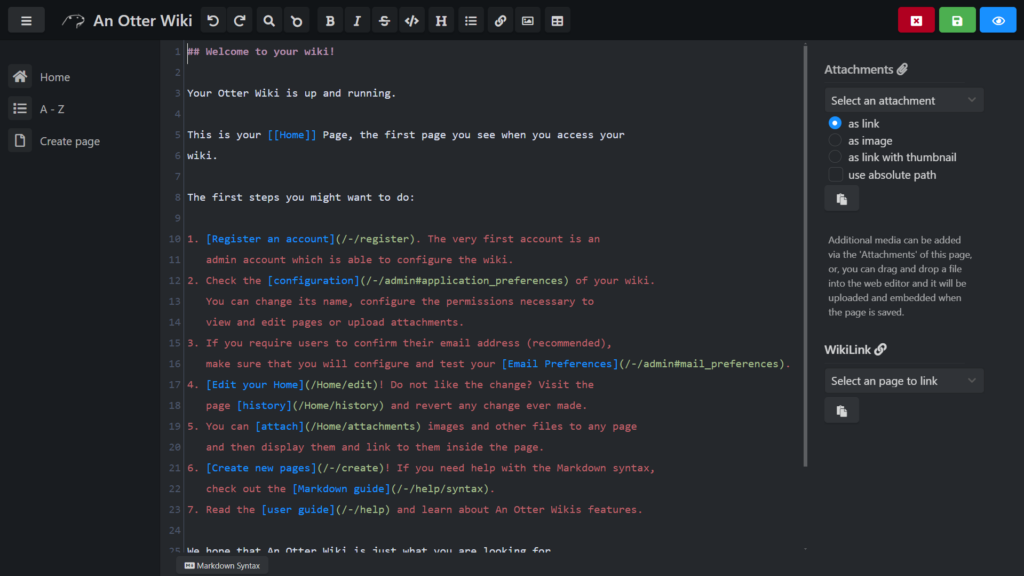
Task: Copy WikiLink markup with paste button
Action: point(842,411)
